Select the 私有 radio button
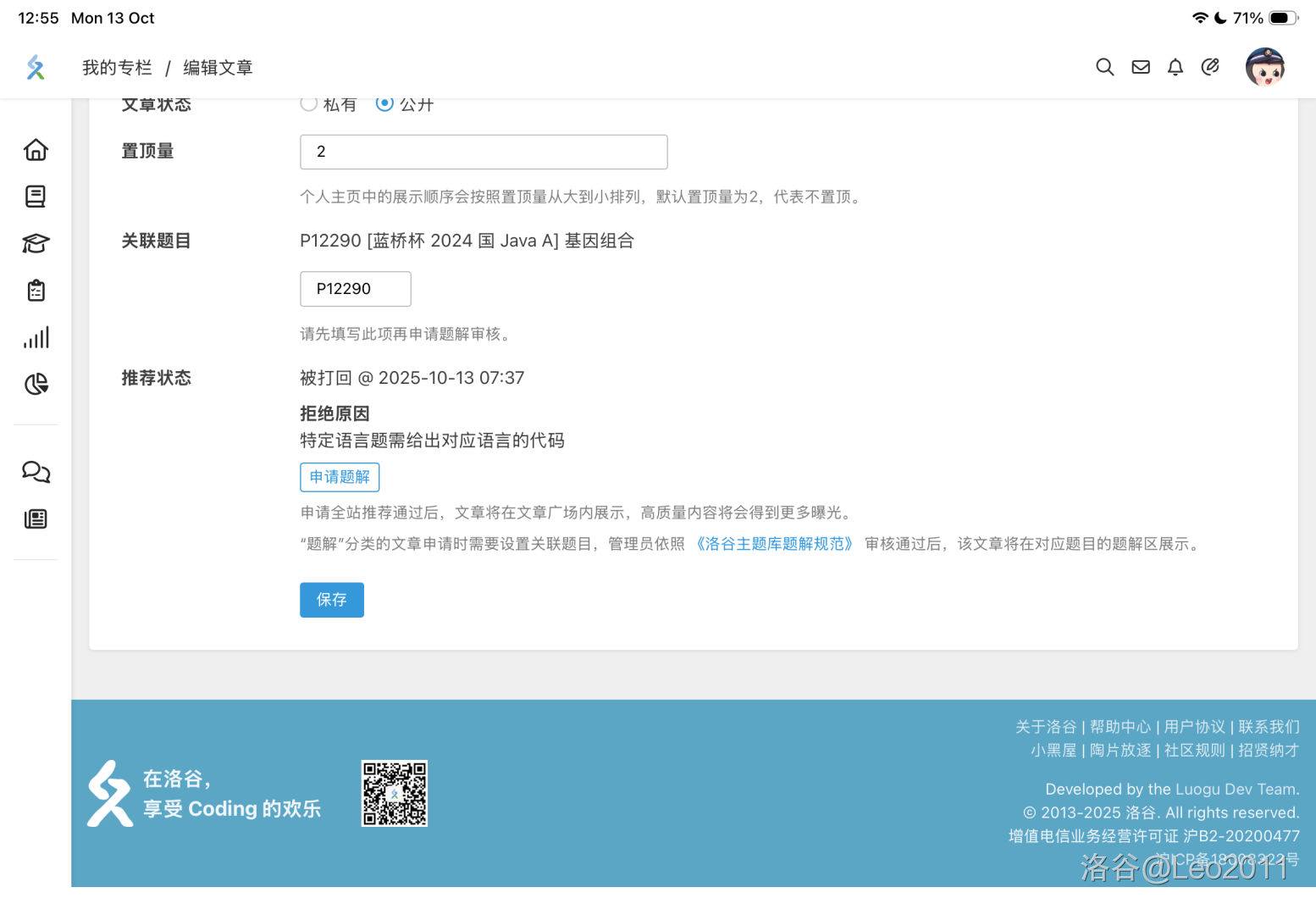Screen dimensions: 1316x915 (x=309, y=103)
